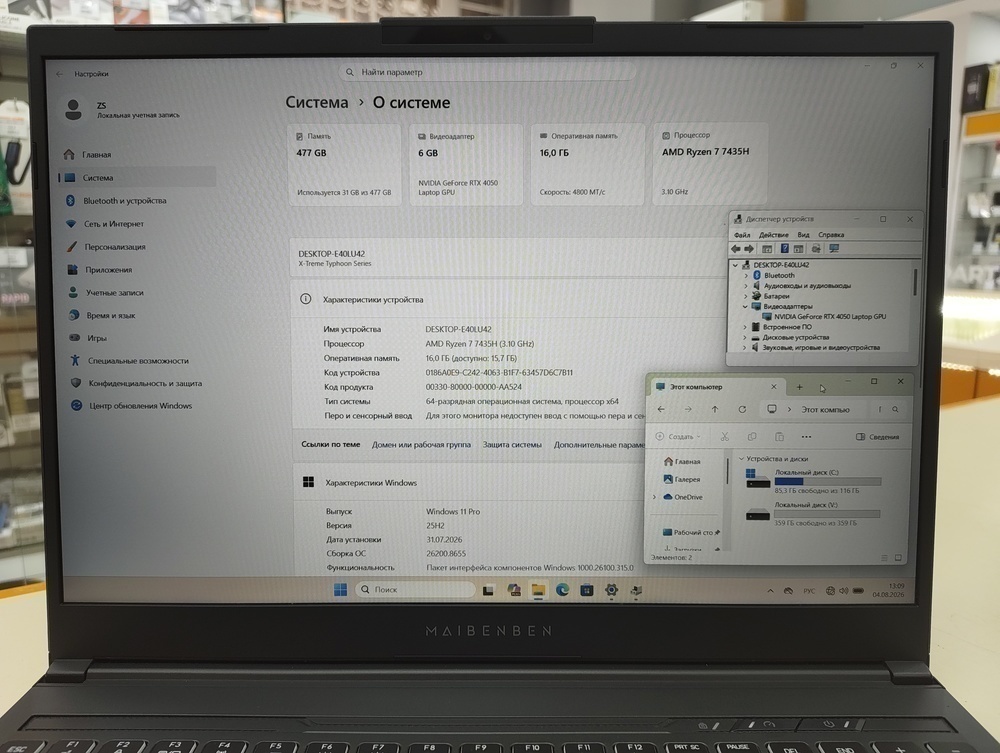Screen dimensions: 1000x753
Task: Open Microsoft Edge from the taskbar
Action: pyautogui.click(x=562, y=590)
